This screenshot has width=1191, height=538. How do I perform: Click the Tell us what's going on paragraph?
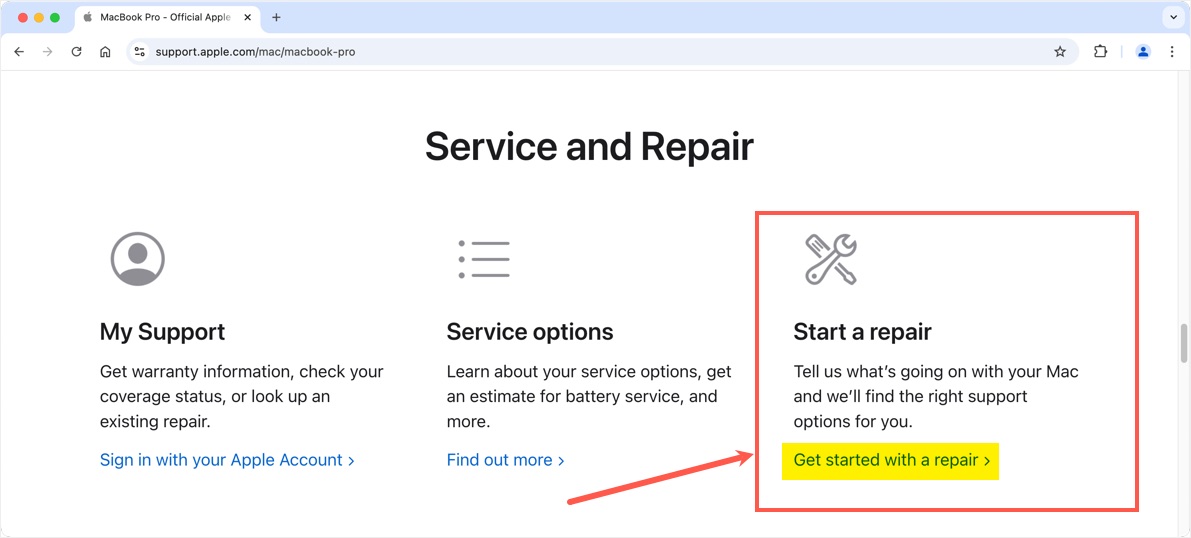936,396
